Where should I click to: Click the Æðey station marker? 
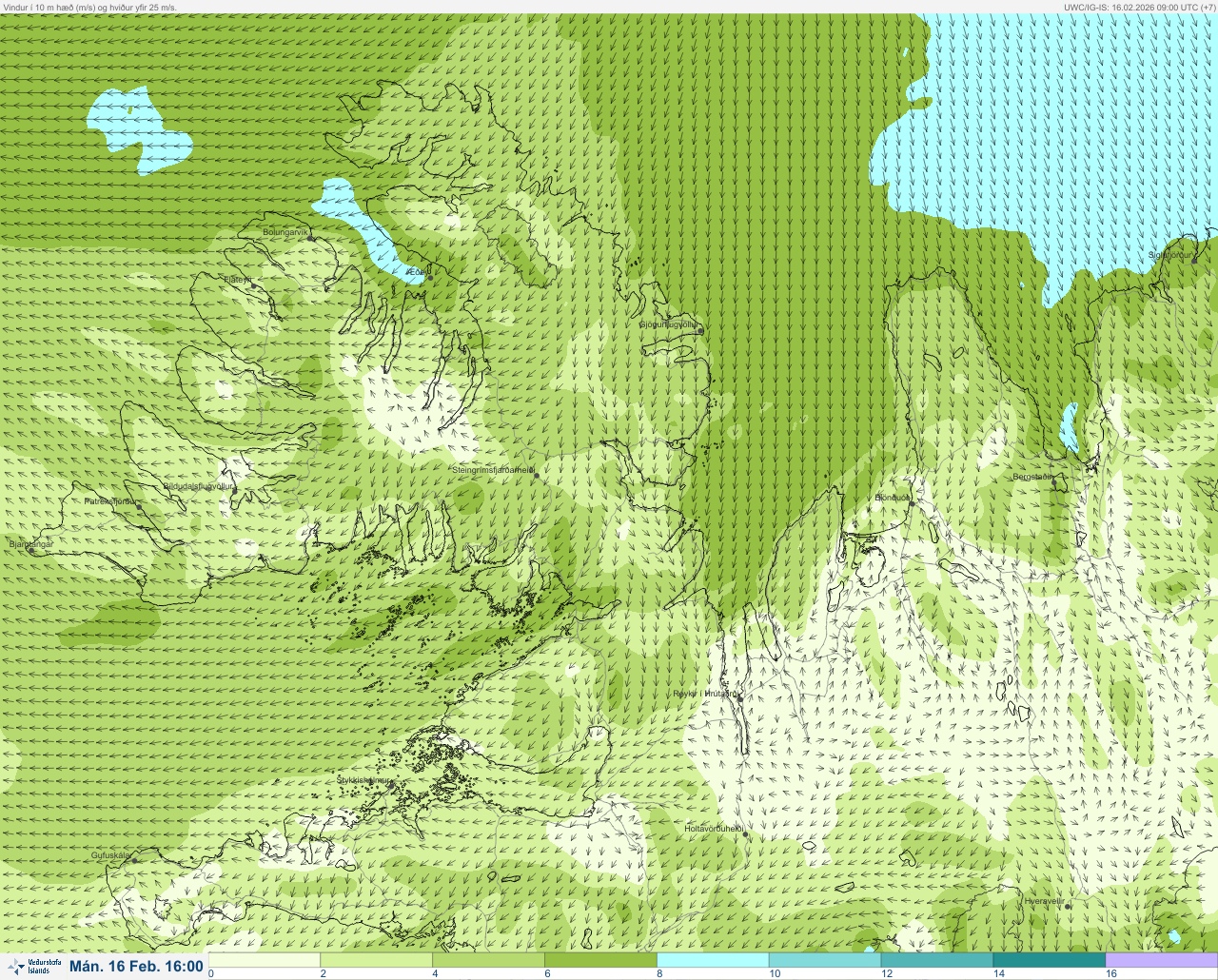click(429, 278)
